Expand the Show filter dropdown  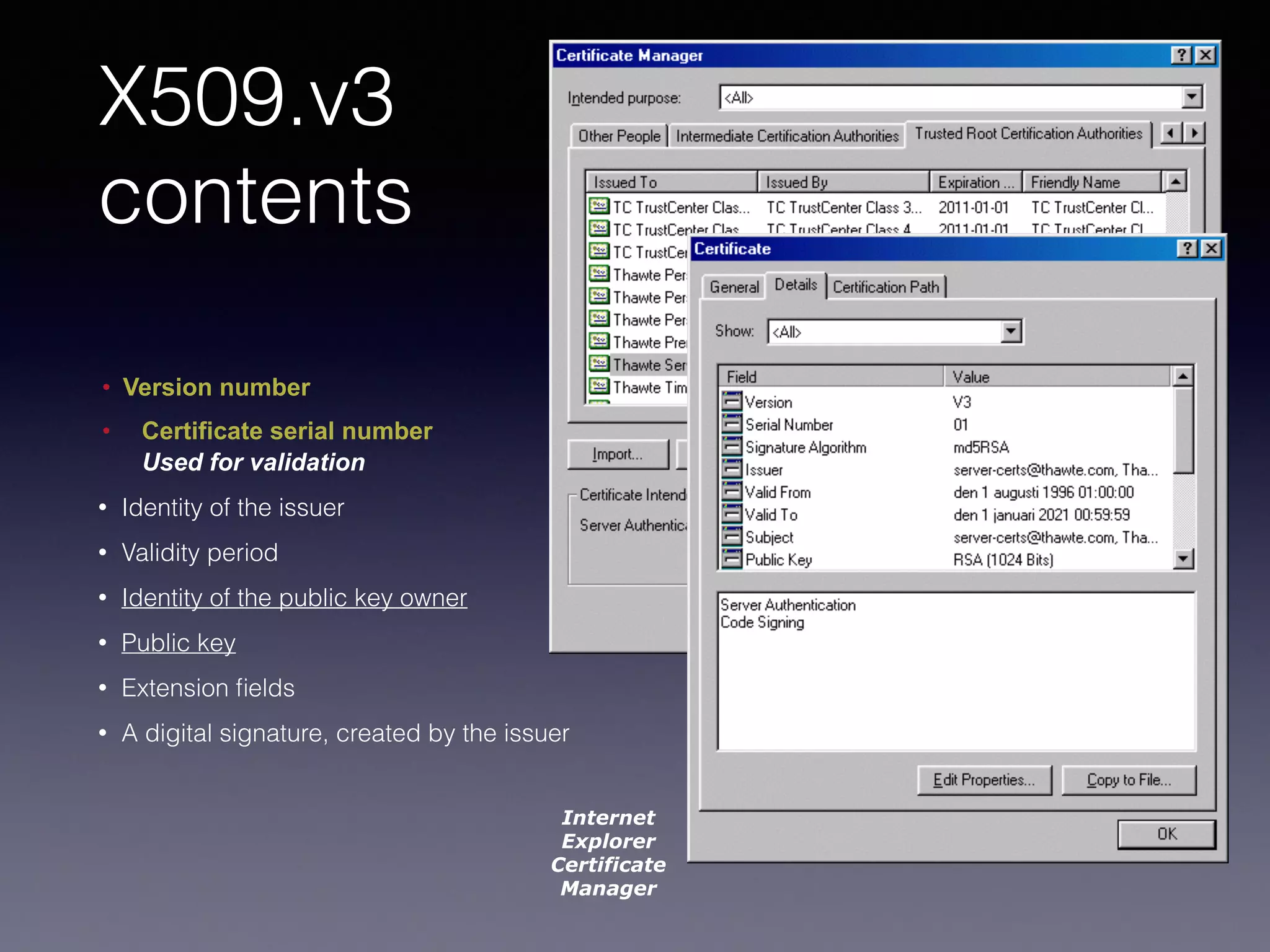(x=1011, y=332)
